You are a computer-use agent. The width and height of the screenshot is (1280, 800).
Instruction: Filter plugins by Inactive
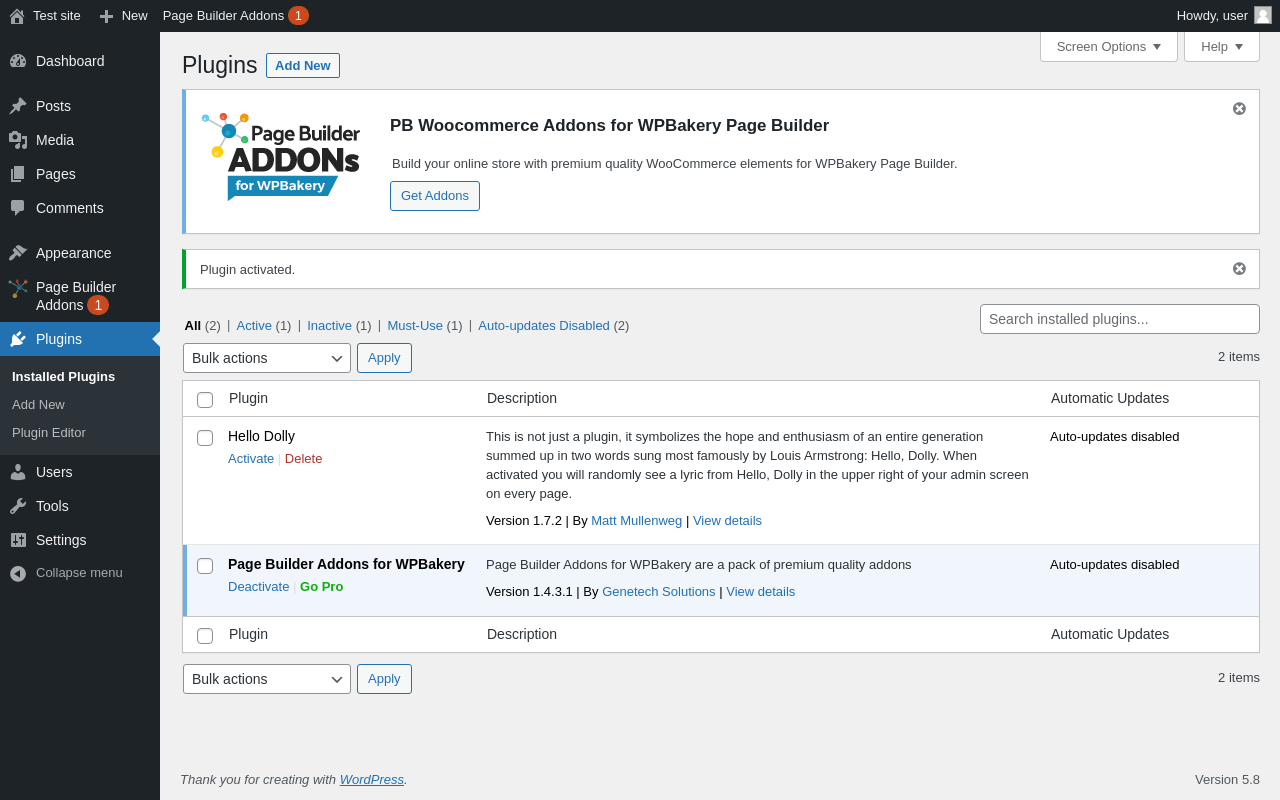pos(329,325)
